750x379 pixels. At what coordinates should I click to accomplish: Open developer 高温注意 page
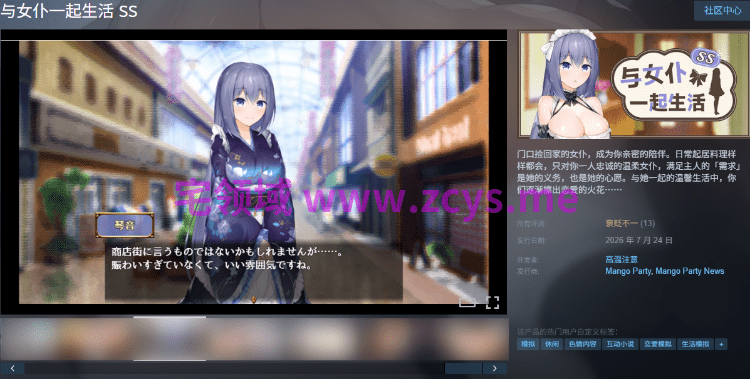[621, 259]
